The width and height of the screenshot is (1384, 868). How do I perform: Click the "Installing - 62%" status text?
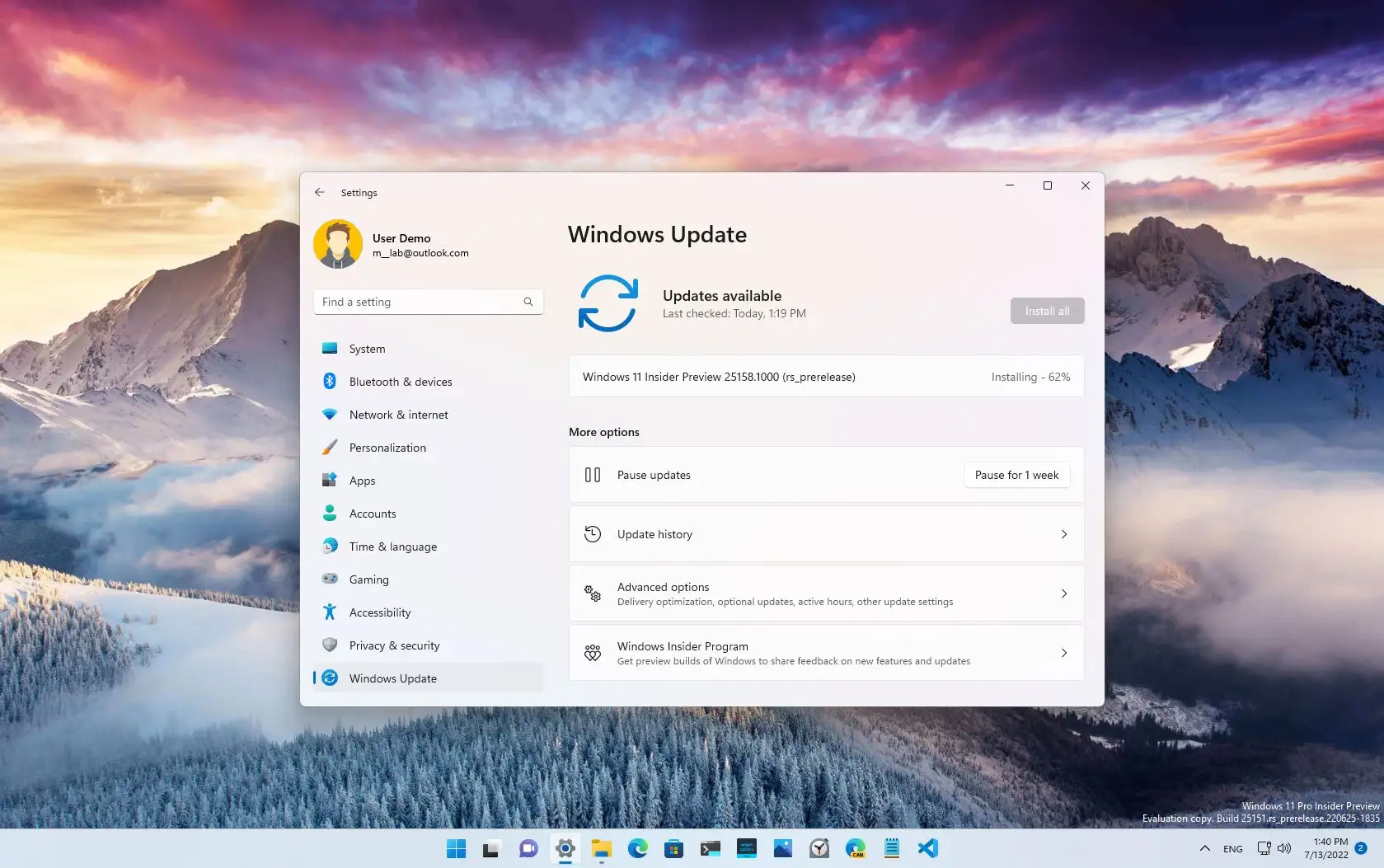pyautogui.click(x=1030, y=377)
